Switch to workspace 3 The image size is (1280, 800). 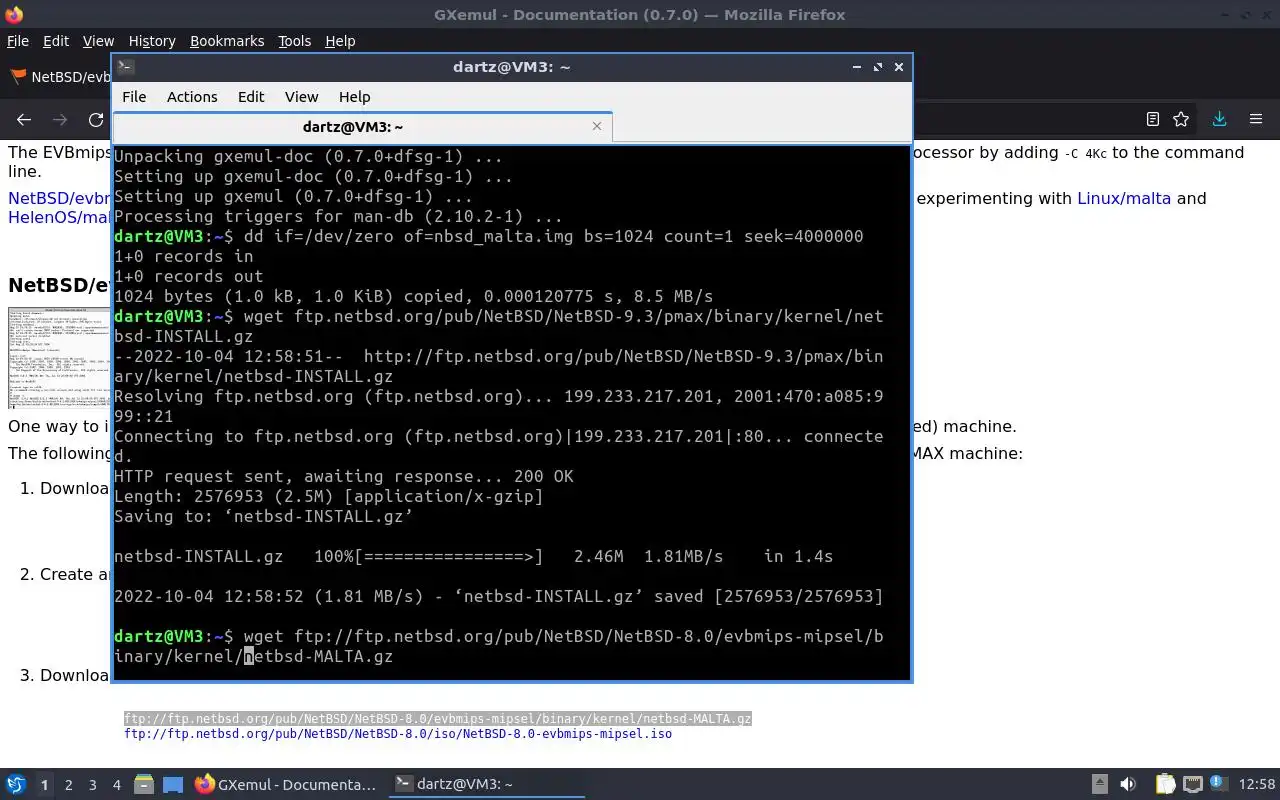(x=92, y=785)
